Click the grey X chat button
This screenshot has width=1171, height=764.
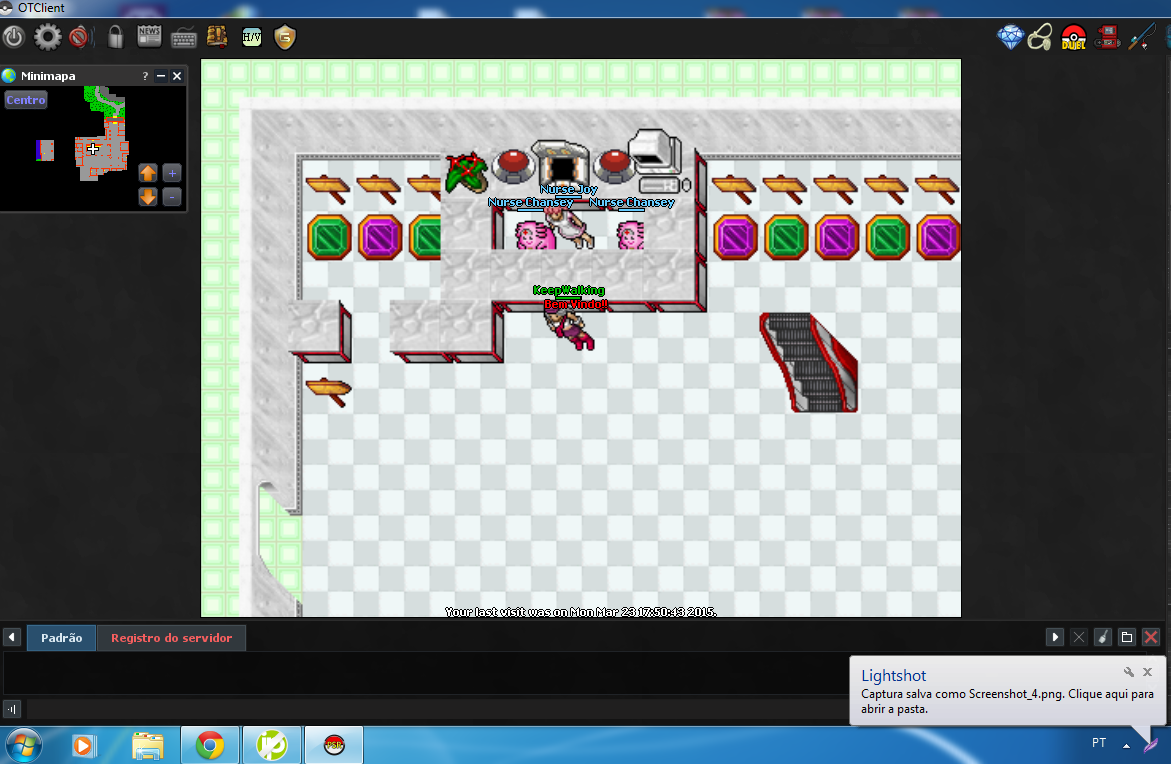coord(1078,637)
